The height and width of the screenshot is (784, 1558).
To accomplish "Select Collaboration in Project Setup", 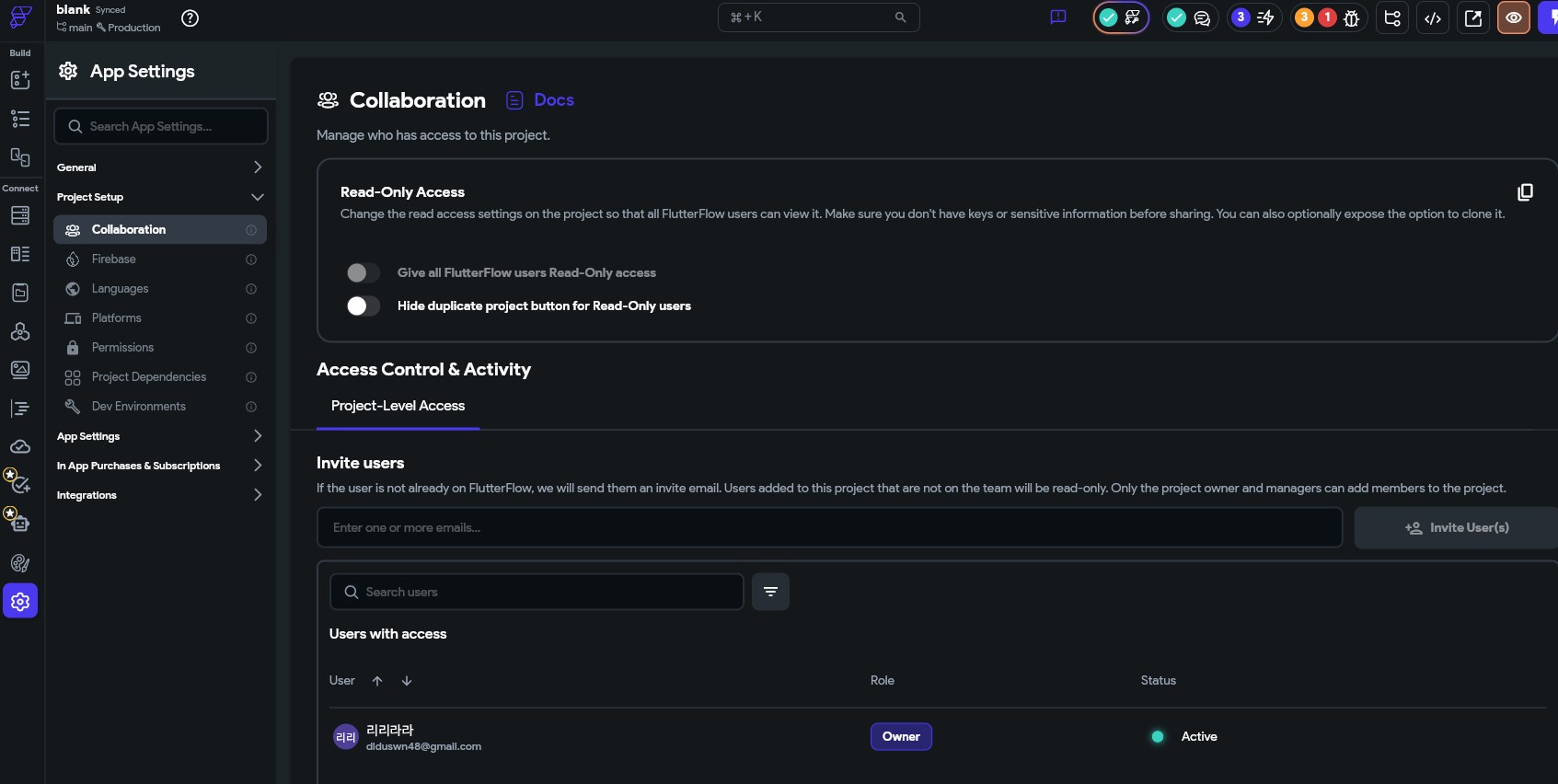I will coord(160,230).
